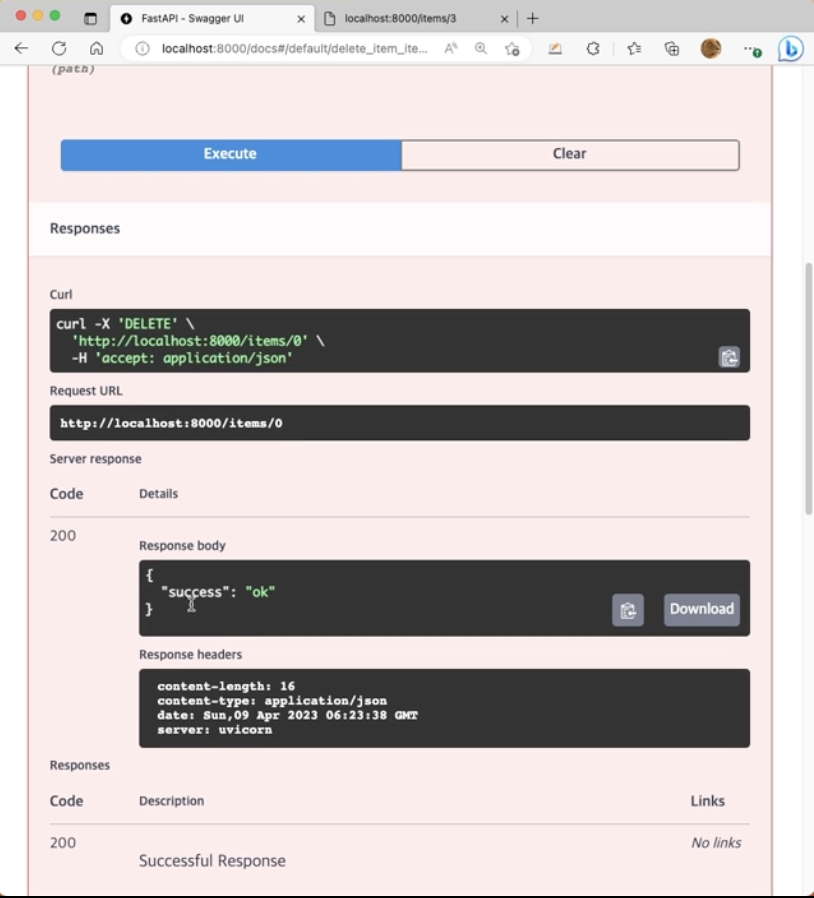This screenshot has width=814, height=898.
Task: Open the Favorites list icon
Action: [634, 49]
